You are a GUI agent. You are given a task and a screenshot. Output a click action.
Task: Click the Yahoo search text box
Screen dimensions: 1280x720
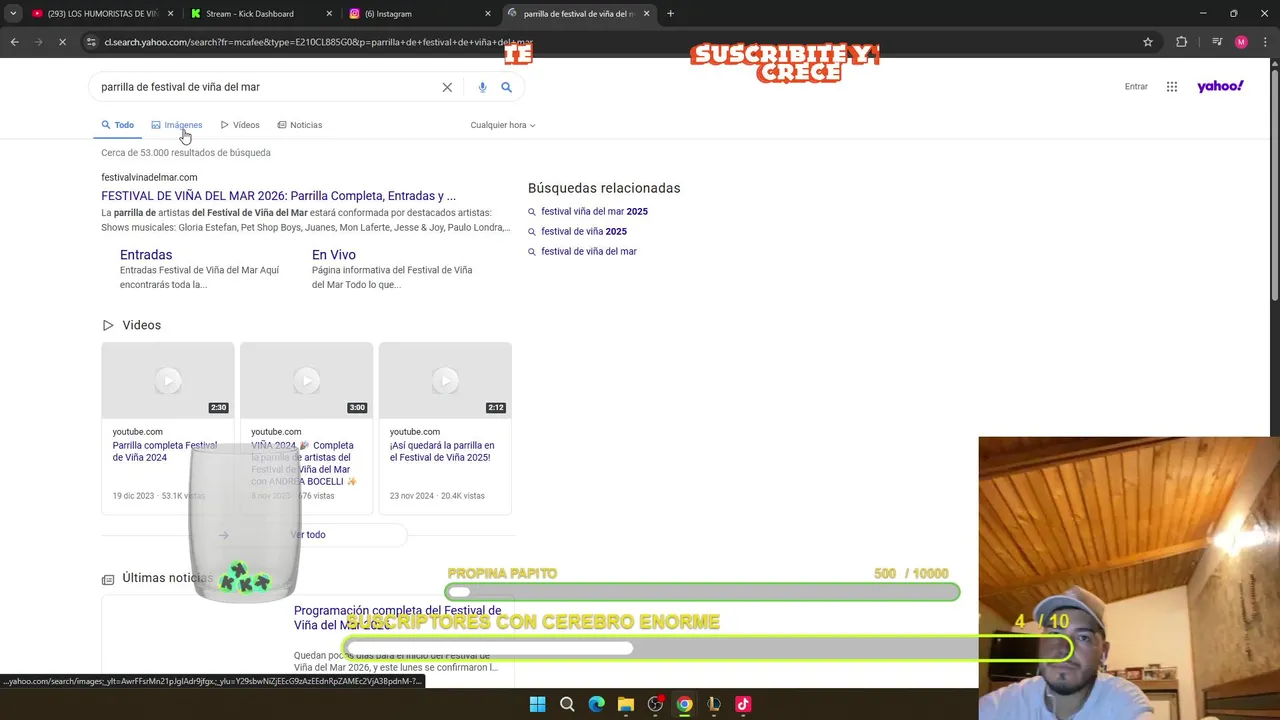click(x=265, y=87)
